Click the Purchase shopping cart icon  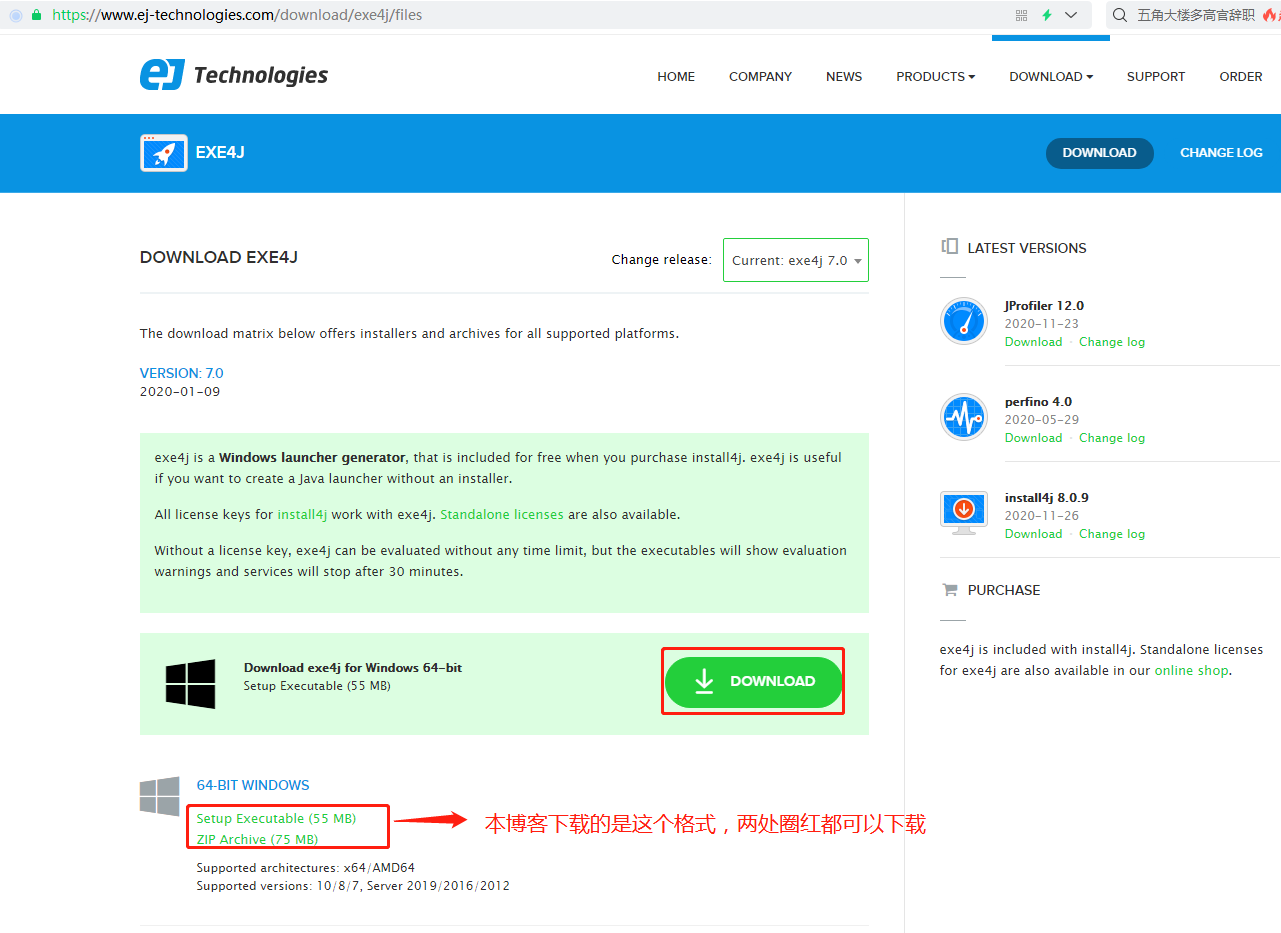949,590
